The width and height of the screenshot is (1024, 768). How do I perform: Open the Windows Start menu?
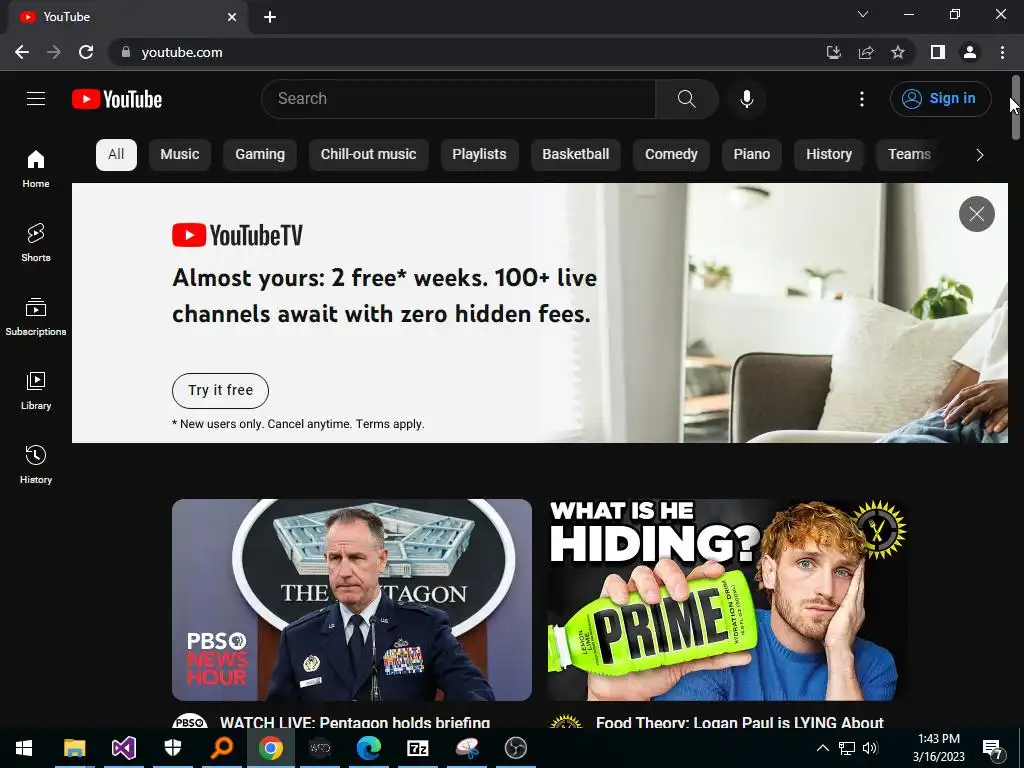point(24,748)
